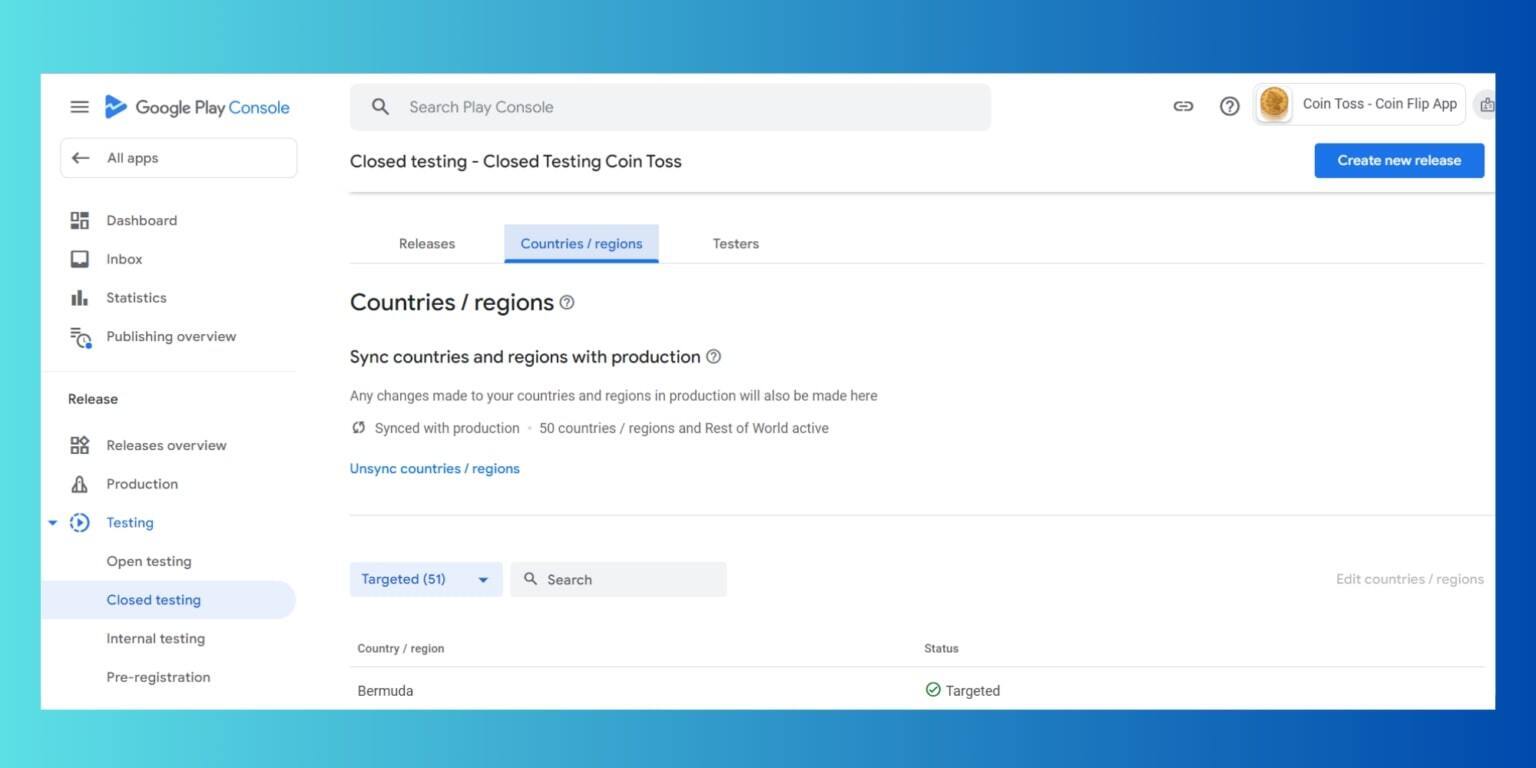Click help icon beside Countries / regions heading
This screenshot has height=768, width=1536.
pyautogui.click(x=567, y=303)
